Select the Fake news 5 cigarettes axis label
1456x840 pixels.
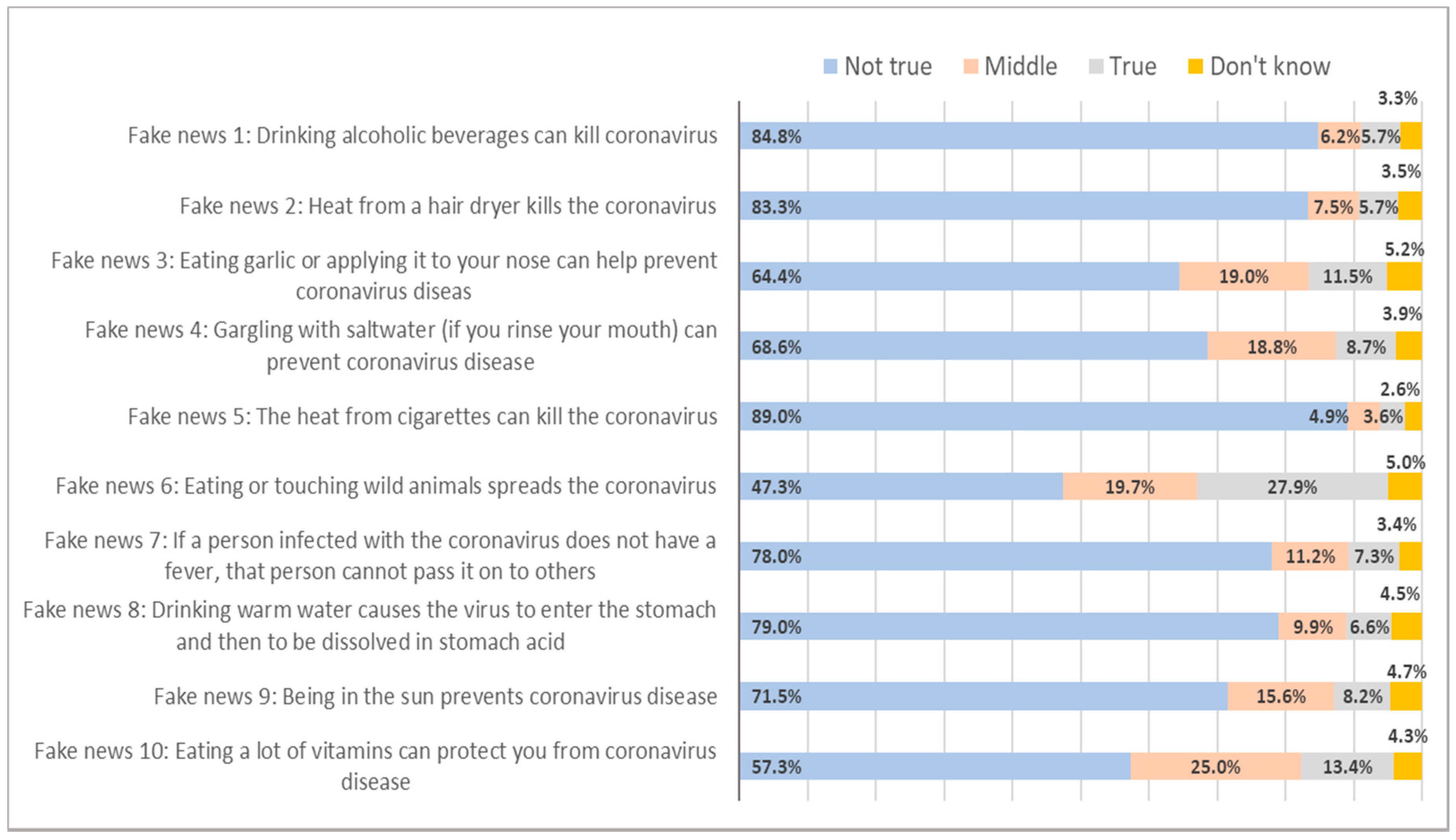tap(422, 417)
